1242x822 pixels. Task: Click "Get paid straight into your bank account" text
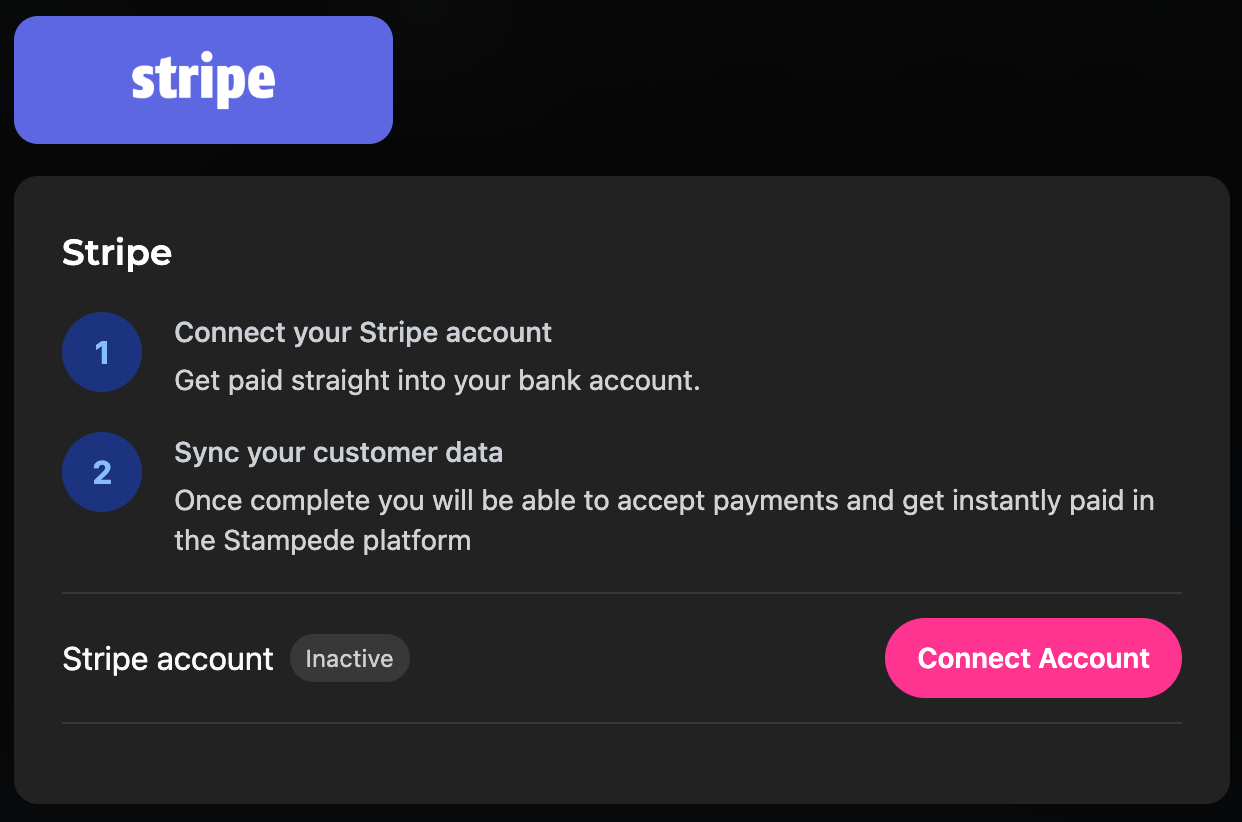pyautogui.click(x=437, y=381)
